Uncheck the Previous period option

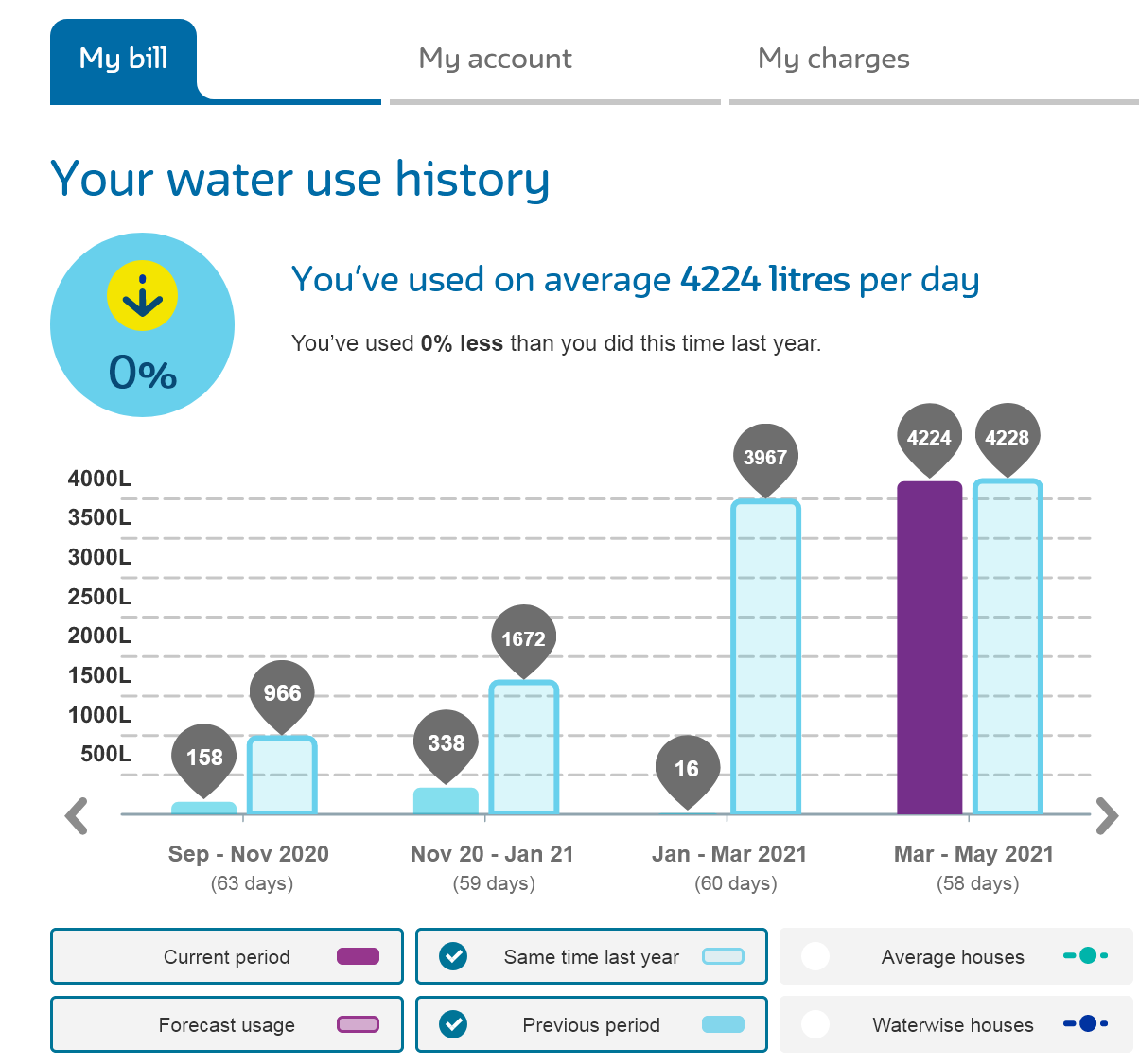click(x=454, y=1024)
